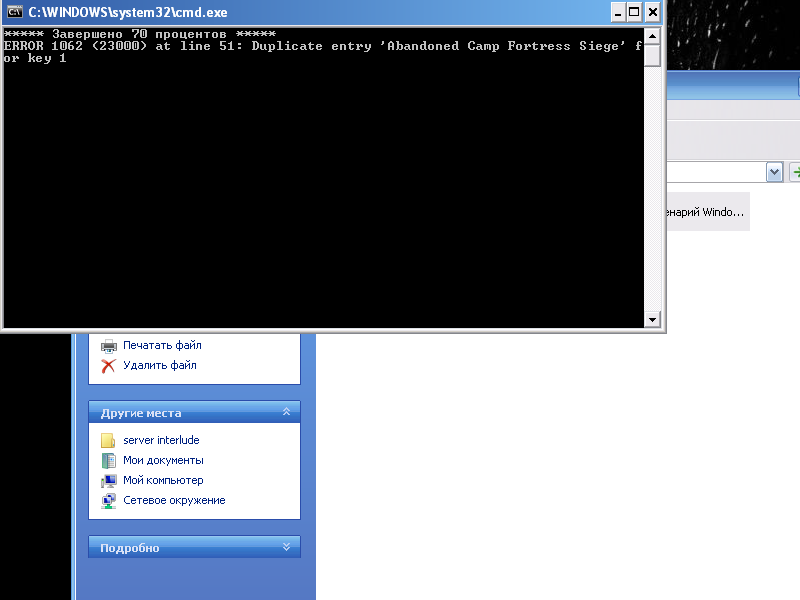Minimize the cmd.exe window
This screenshot has height=600, width=800.
point(618,12)
